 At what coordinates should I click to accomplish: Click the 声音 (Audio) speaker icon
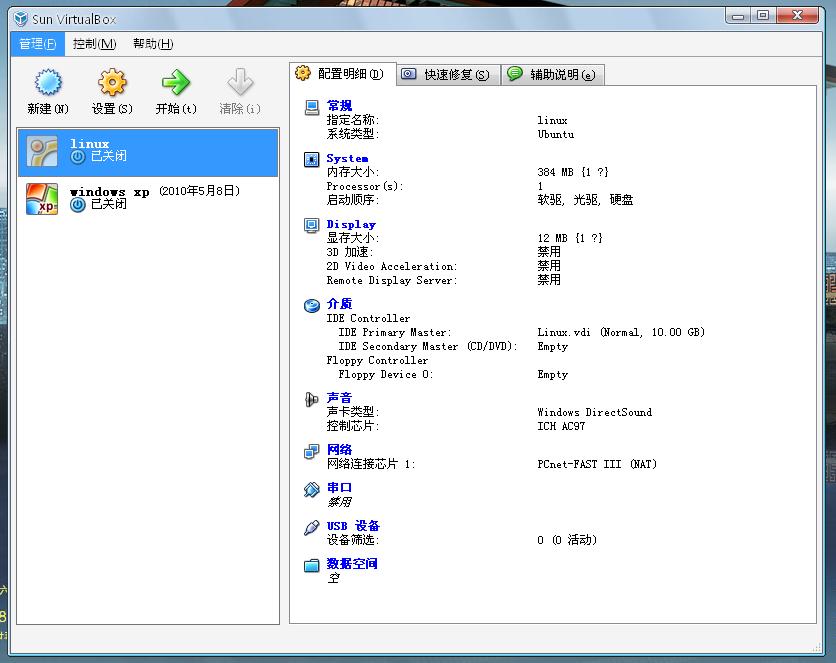point(311,399)
